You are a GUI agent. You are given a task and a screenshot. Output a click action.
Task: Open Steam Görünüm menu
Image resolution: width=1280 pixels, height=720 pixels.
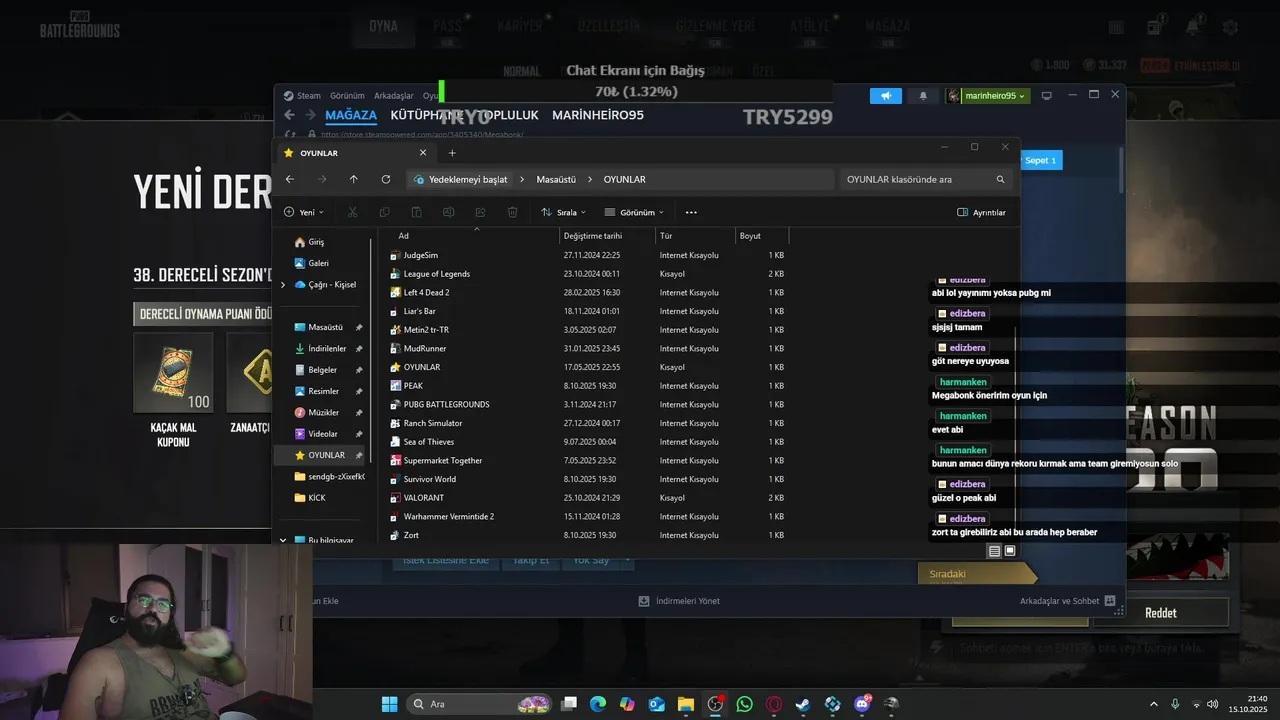pos(347,96)
